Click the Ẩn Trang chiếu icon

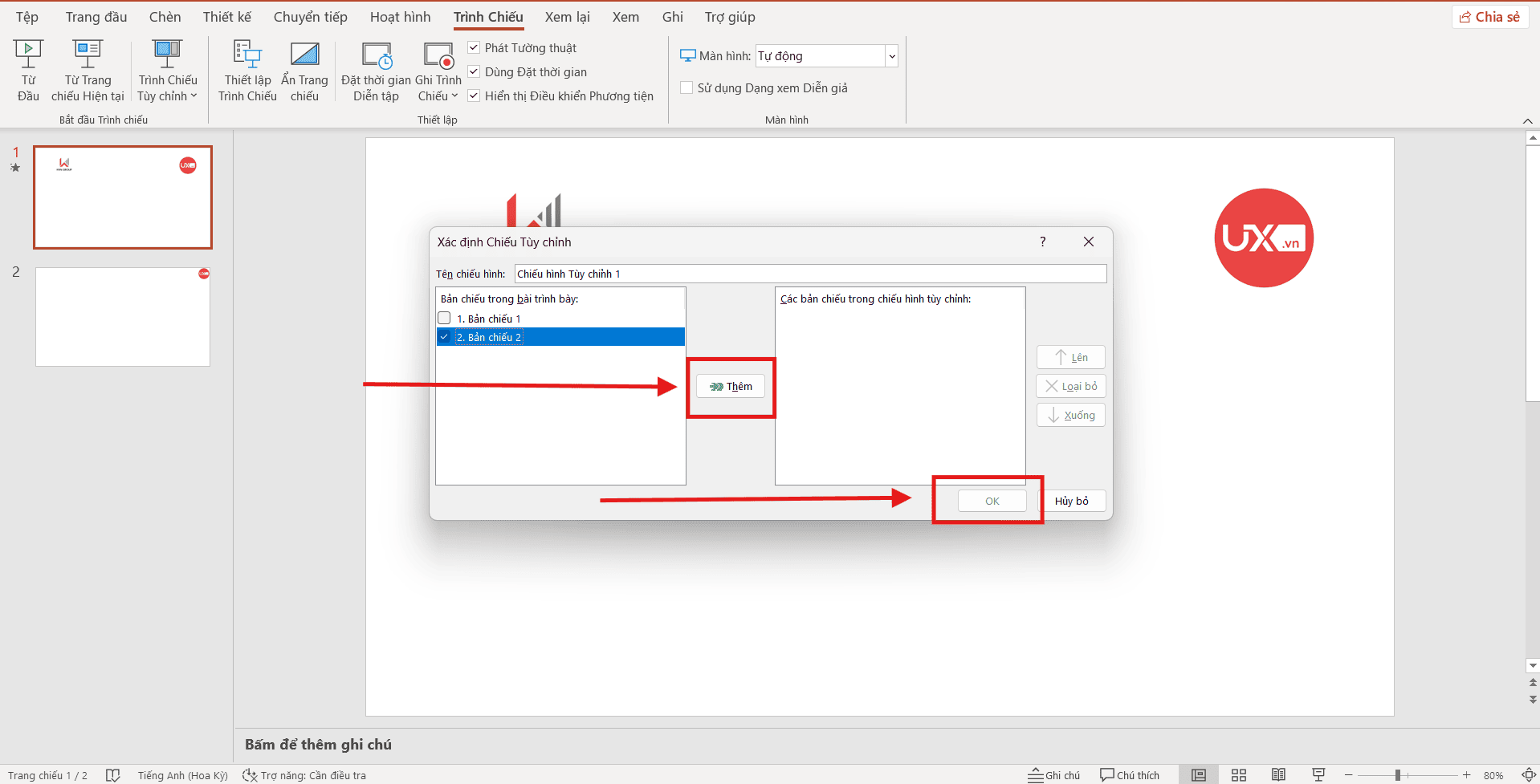(x=304, y=56)
